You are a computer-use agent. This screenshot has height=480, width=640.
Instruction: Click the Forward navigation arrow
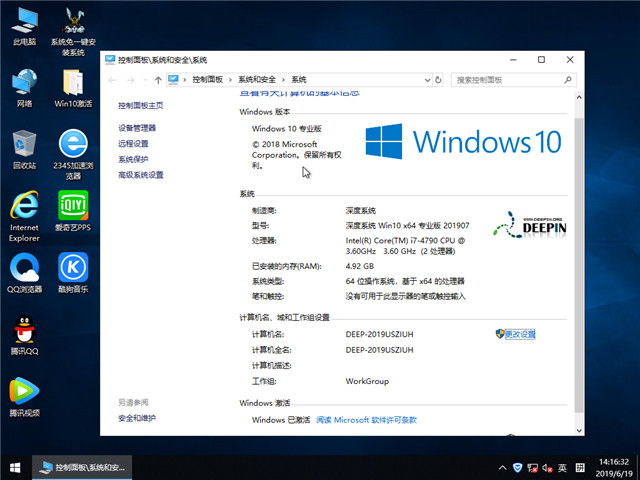click(131, 80)
